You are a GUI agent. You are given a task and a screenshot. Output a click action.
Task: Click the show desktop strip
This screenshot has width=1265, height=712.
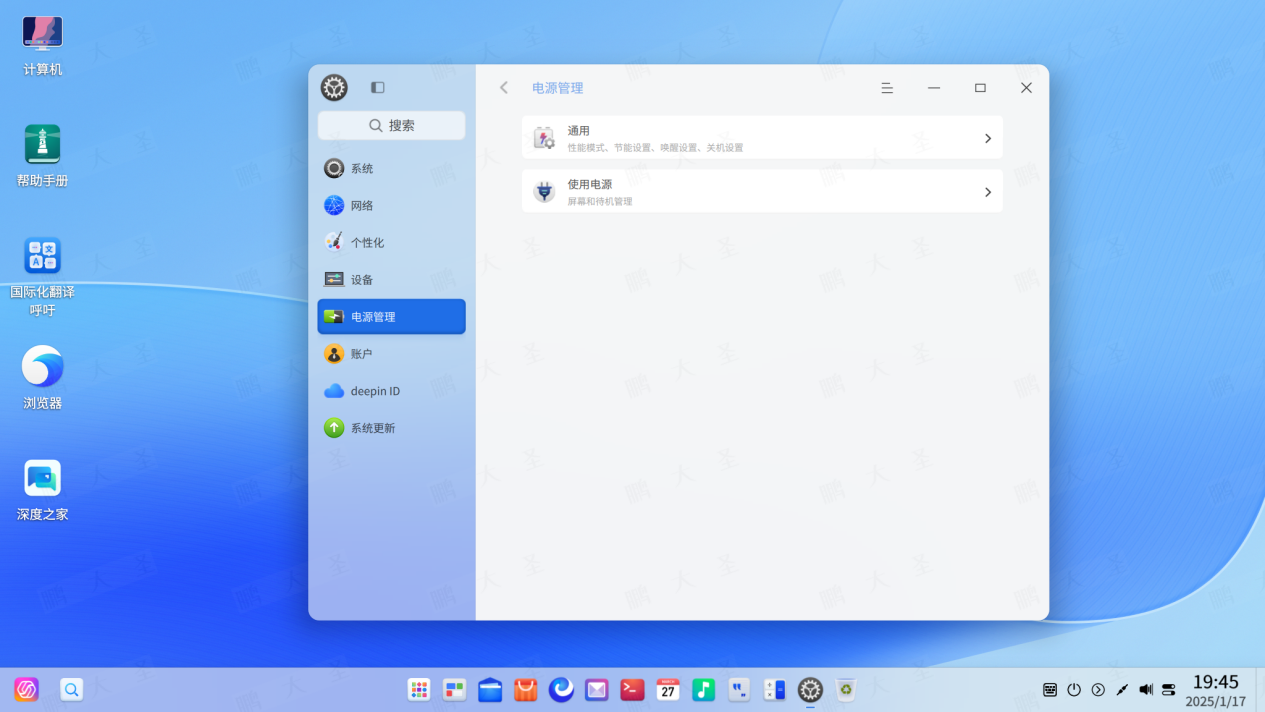pos(1259,689)
